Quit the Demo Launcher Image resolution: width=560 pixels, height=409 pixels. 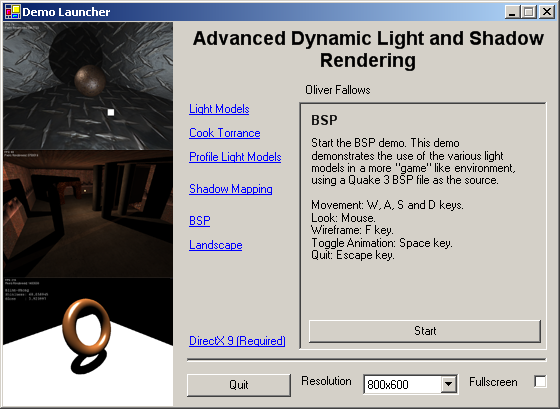coord(239,385)
